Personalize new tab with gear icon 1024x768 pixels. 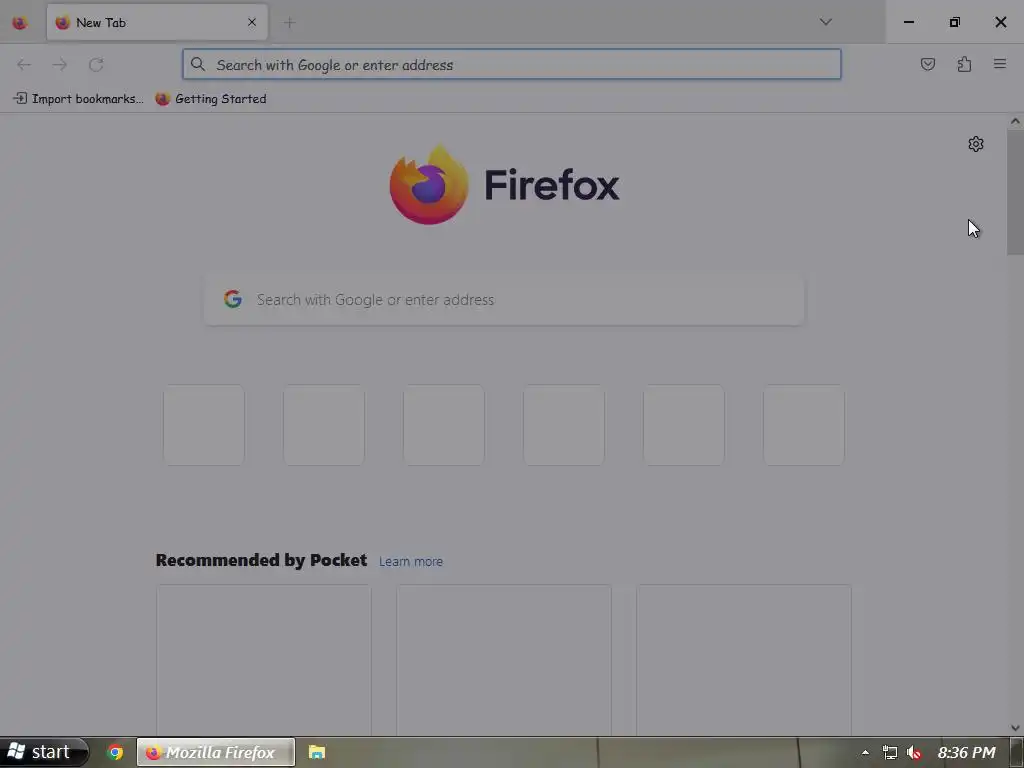976,144
